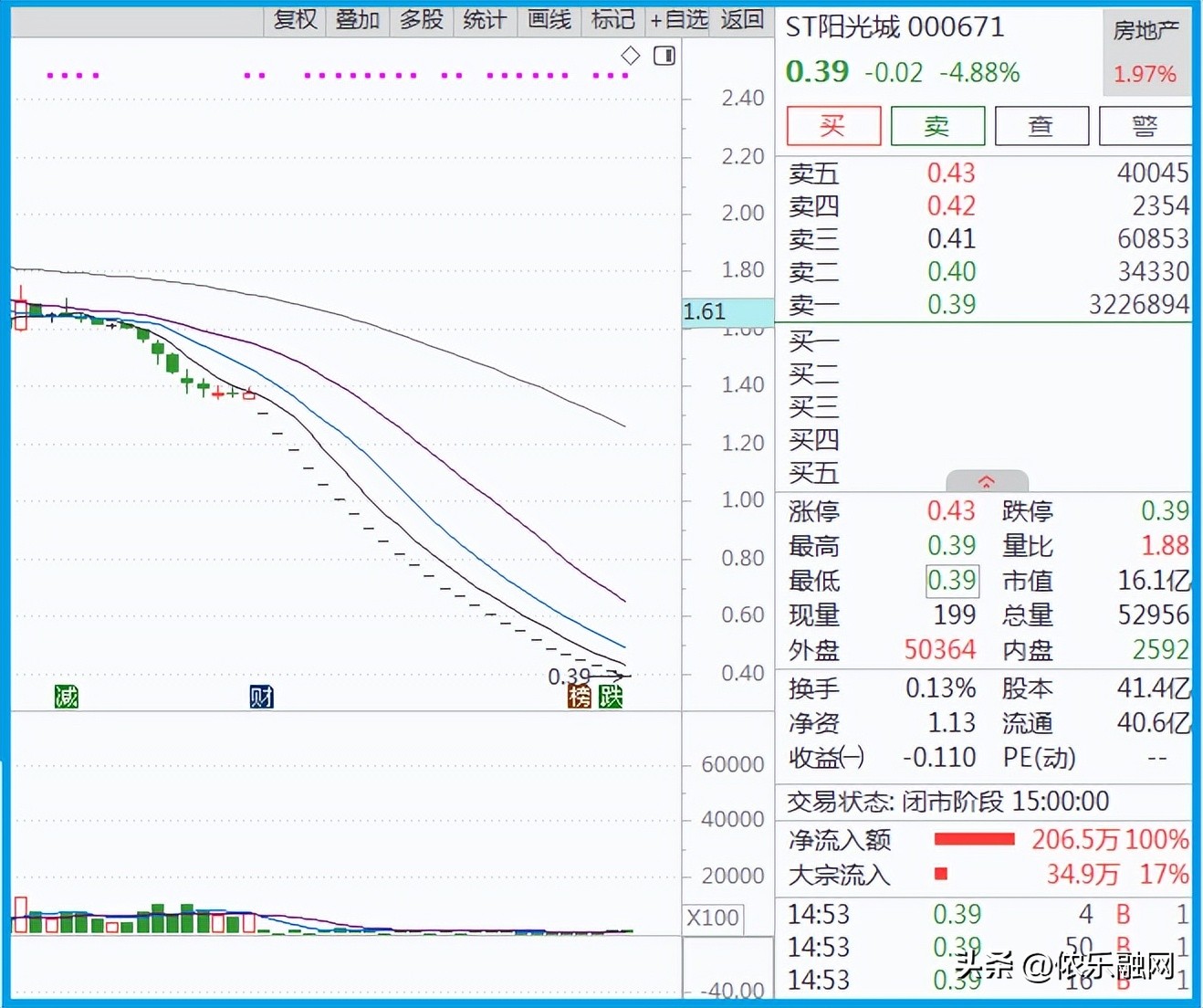The height and width of the screenshot is (1008, 1203).
Task: Open the 复权 menu item
Action: pyautogui.click(x=295, y=20)
